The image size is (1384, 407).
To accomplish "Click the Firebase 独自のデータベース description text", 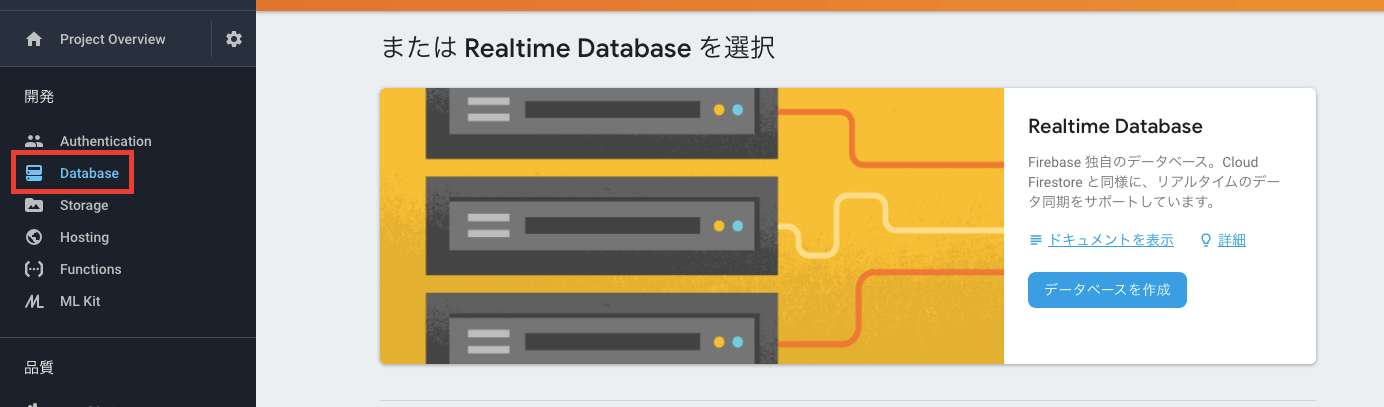I will pos(1155,181).
